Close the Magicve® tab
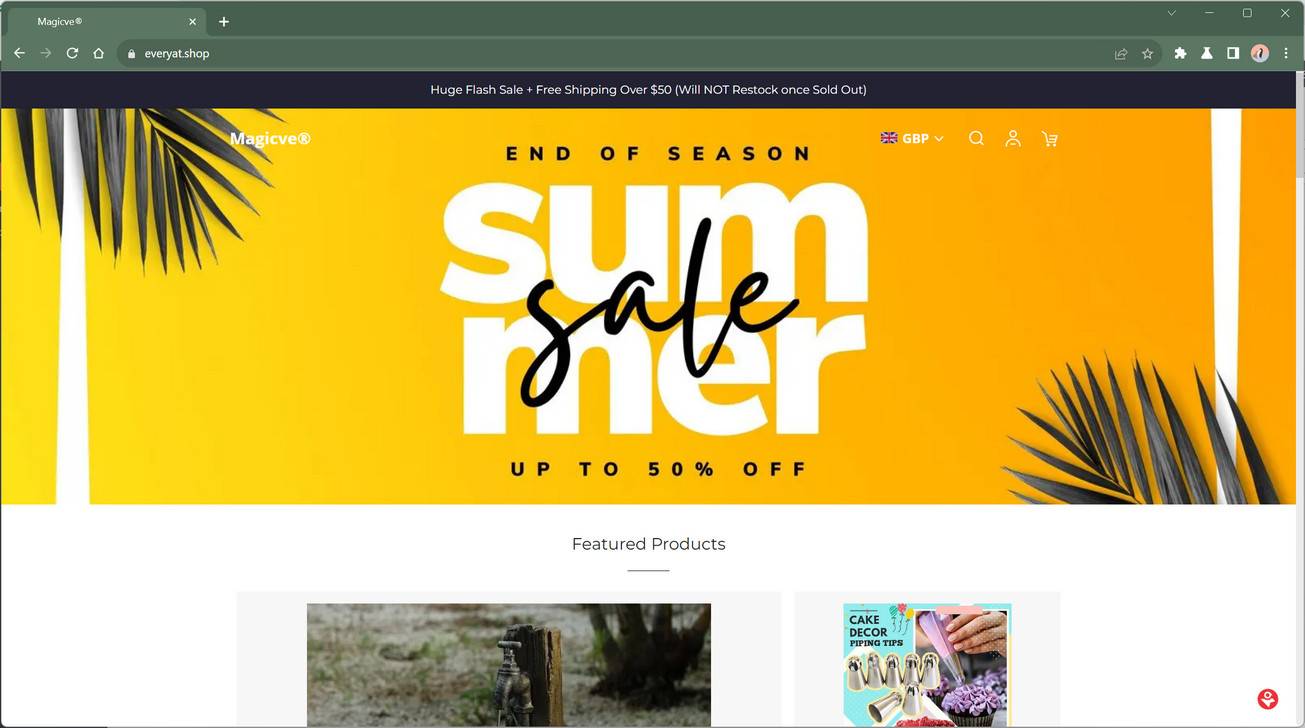This screenshot has width=1305, height=728. [x=192, y=22]
